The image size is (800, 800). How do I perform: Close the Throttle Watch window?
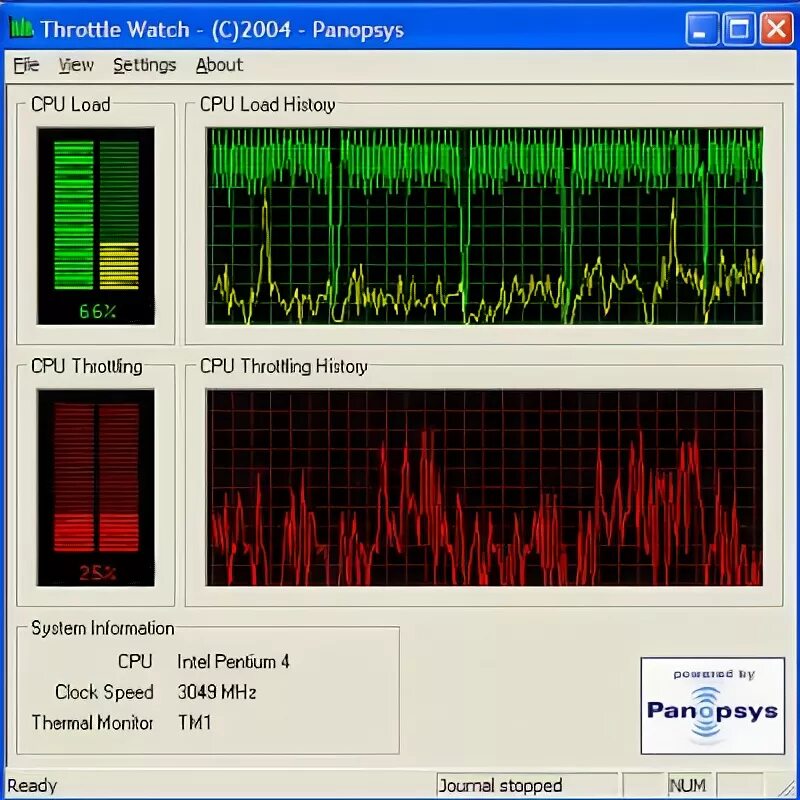click(777, 29)
